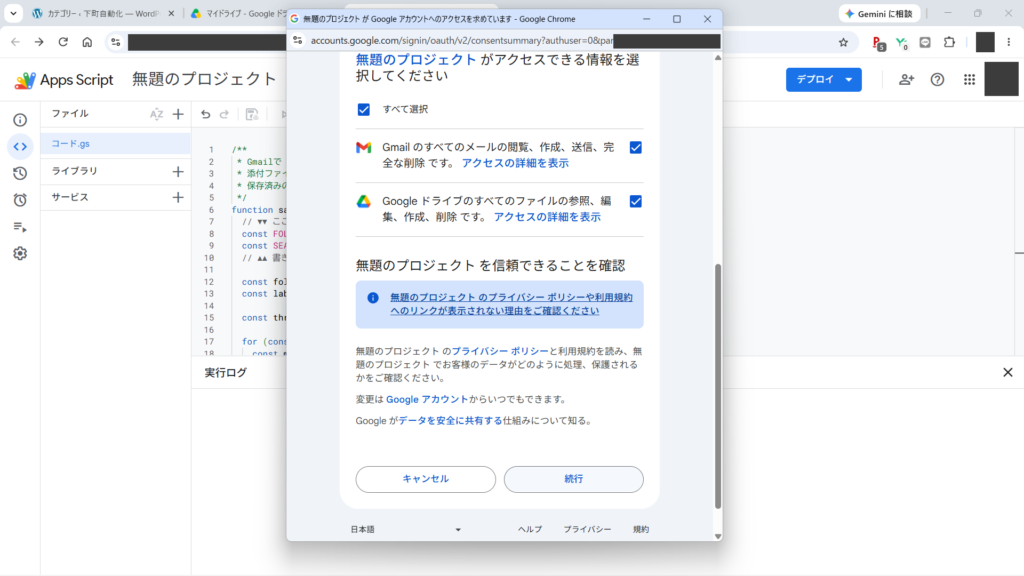Click the Continue (続行) button
The height and width of the screenshot is (576, 1024).
coord(573,479)
